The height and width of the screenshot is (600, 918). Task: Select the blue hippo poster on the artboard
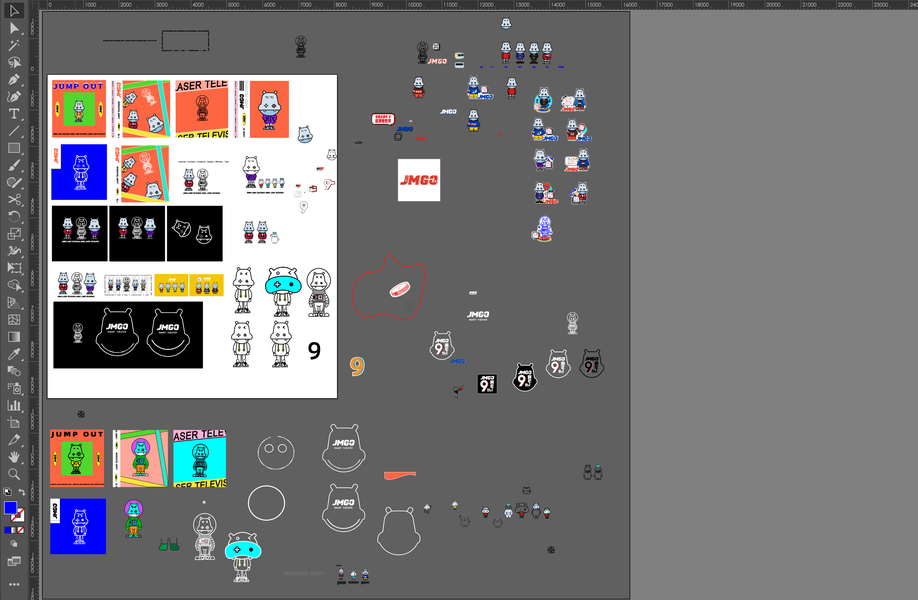click(x=79, y=172)
